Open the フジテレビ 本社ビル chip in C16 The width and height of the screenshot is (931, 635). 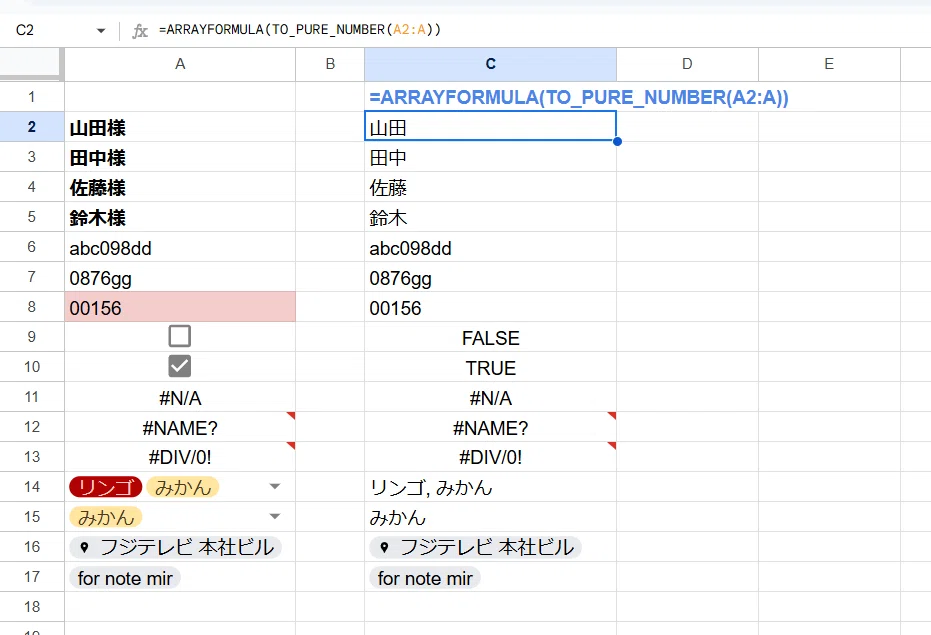pyautogui.click(x=476, y=547)
